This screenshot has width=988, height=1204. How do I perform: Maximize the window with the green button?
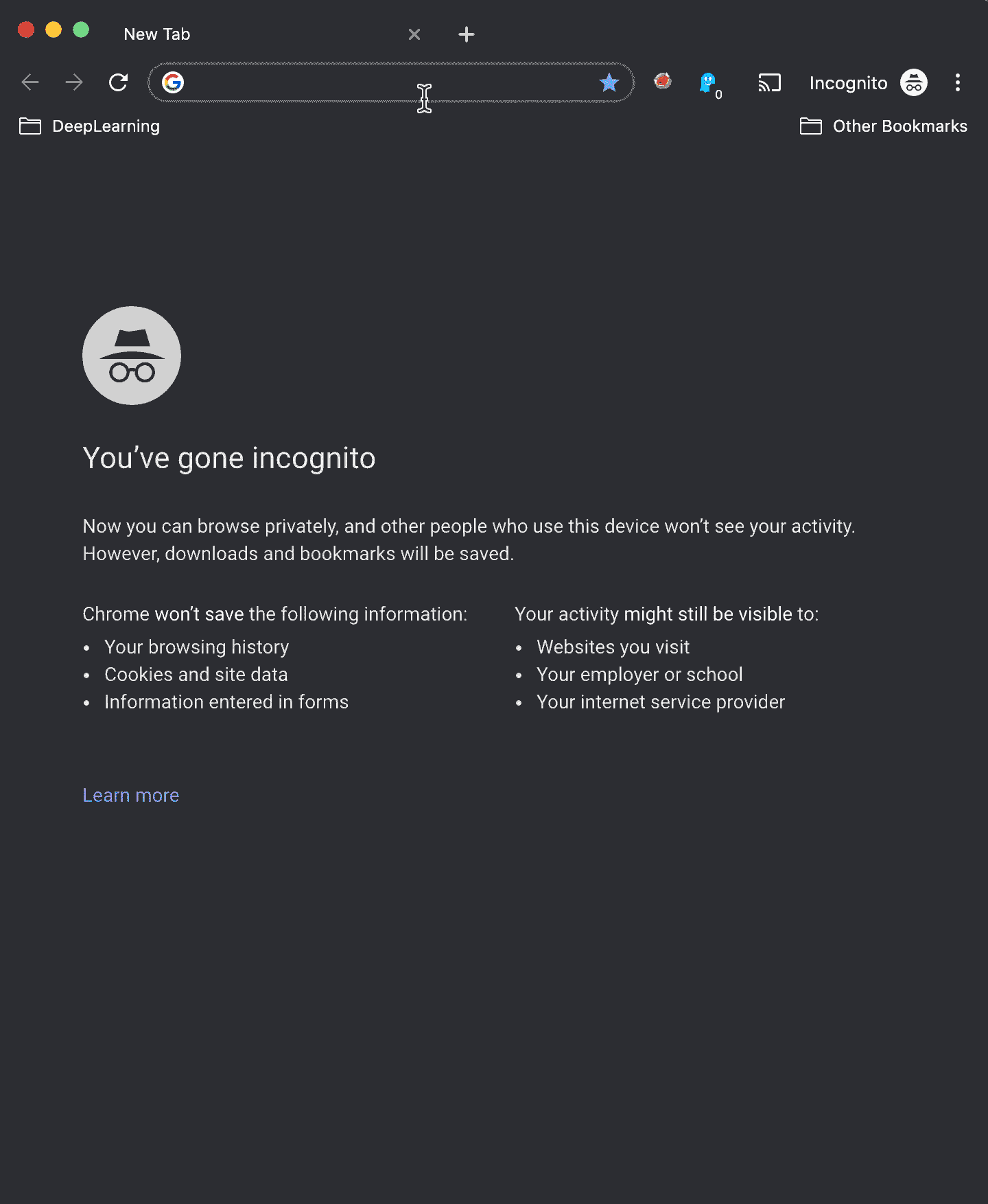click(81, 30)
